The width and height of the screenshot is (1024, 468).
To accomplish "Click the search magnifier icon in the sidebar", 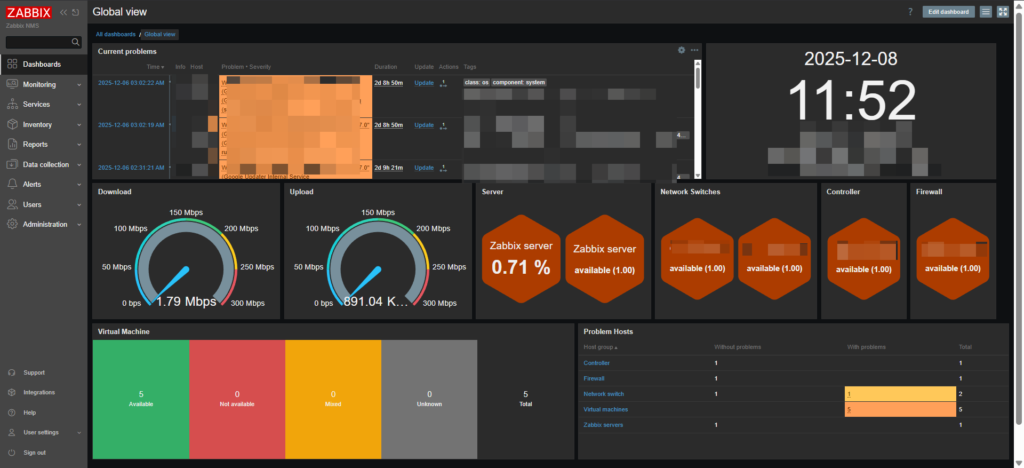I will (x=75, y=42).
